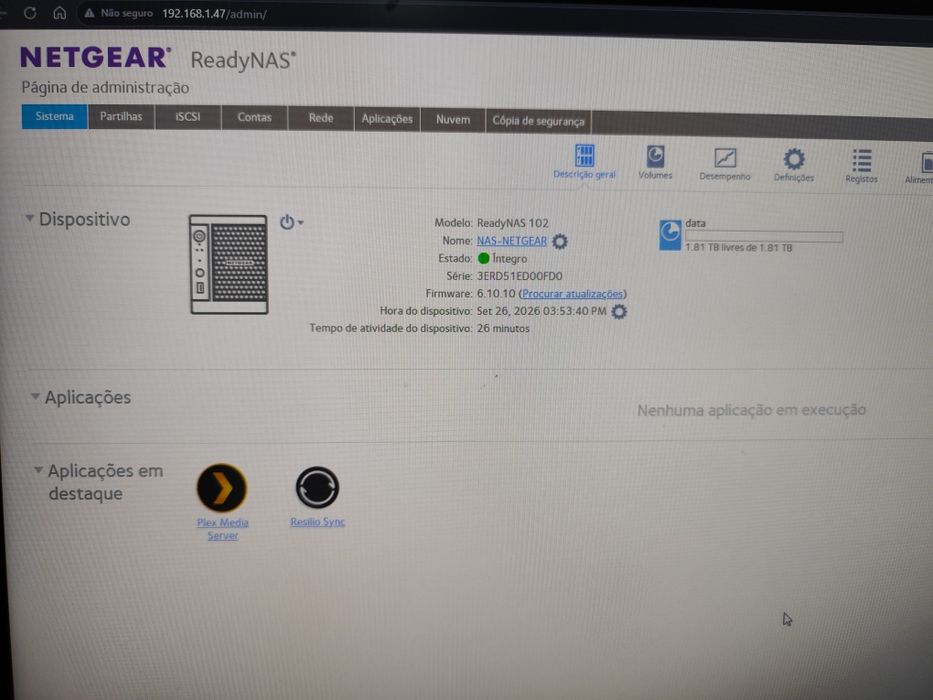The width and height of the screenshot is (933, 700).
Task: Click the Íntegro status text
Action: pyautogui.click(x=509, y=258)
